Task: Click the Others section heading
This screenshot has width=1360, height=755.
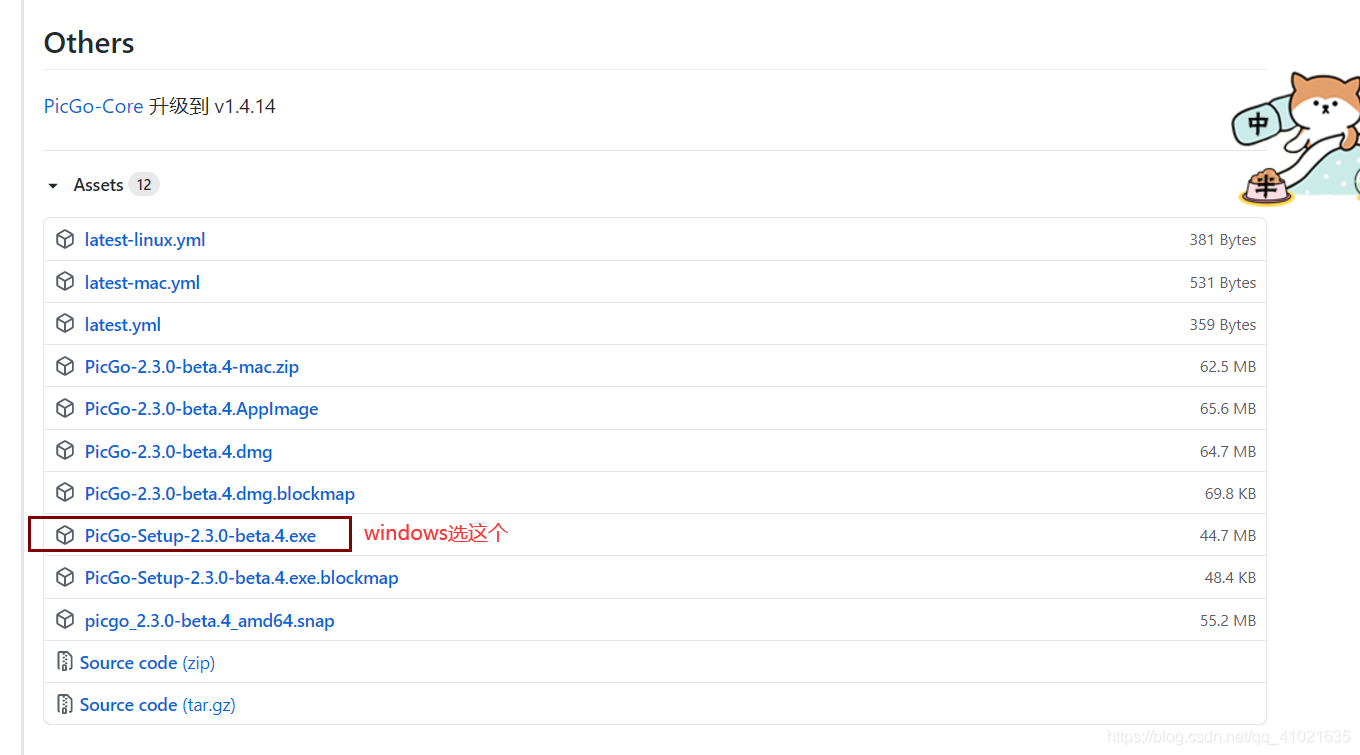Action: [x=89, y=43]
